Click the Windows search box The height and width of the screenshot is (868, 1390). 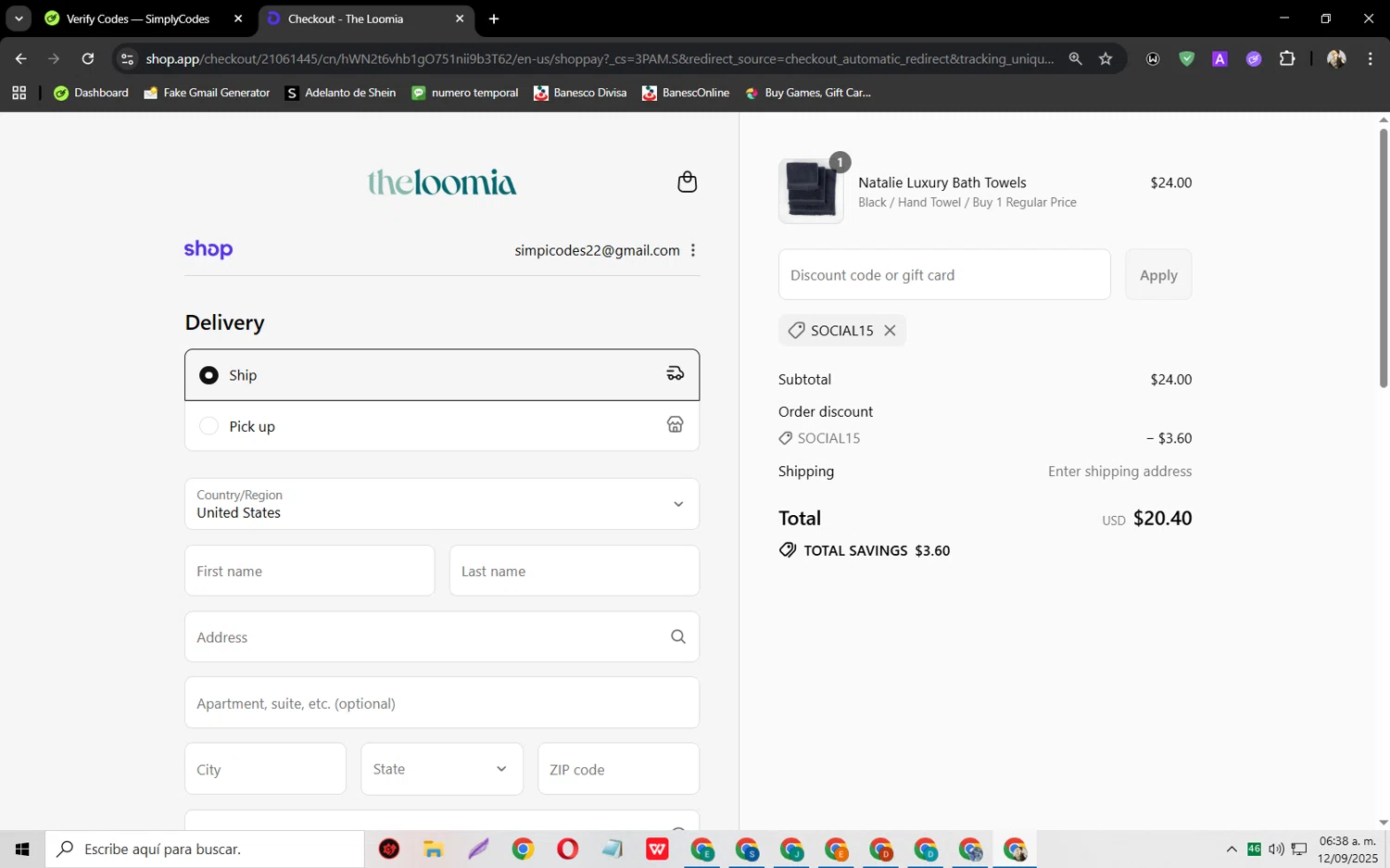205,849
